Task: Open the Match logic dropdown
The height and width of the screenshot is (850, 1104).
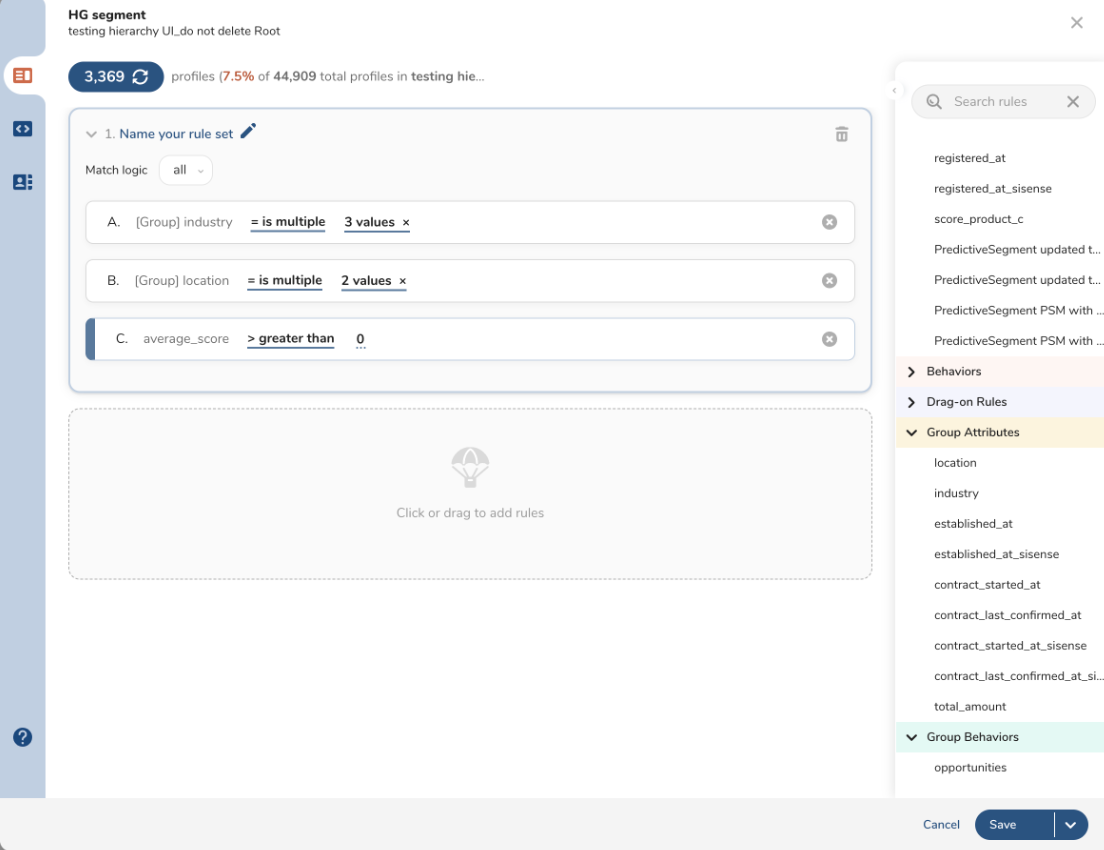Action: pyautogui.click(x=186, y=170)
